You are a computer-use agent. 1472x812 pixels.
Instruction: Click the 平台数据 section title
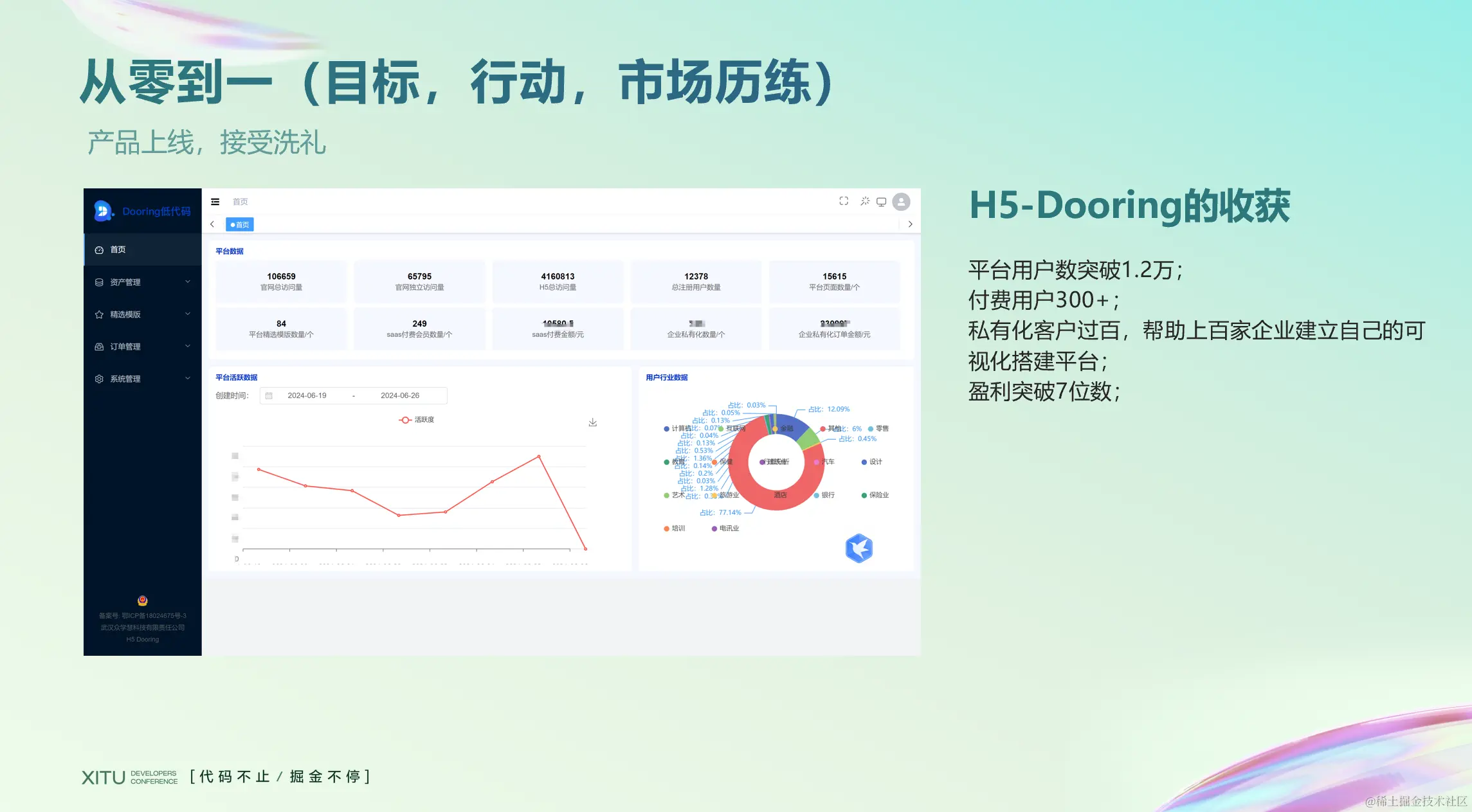[230, 251]
